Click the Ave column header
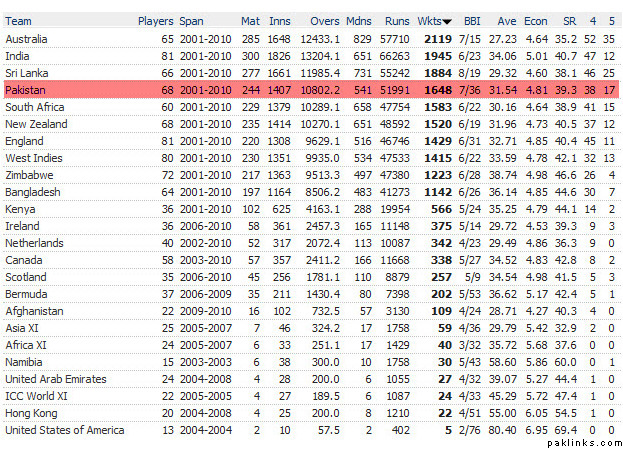Image resolution: width=623 pixels, height=449 pixels. 506,20
